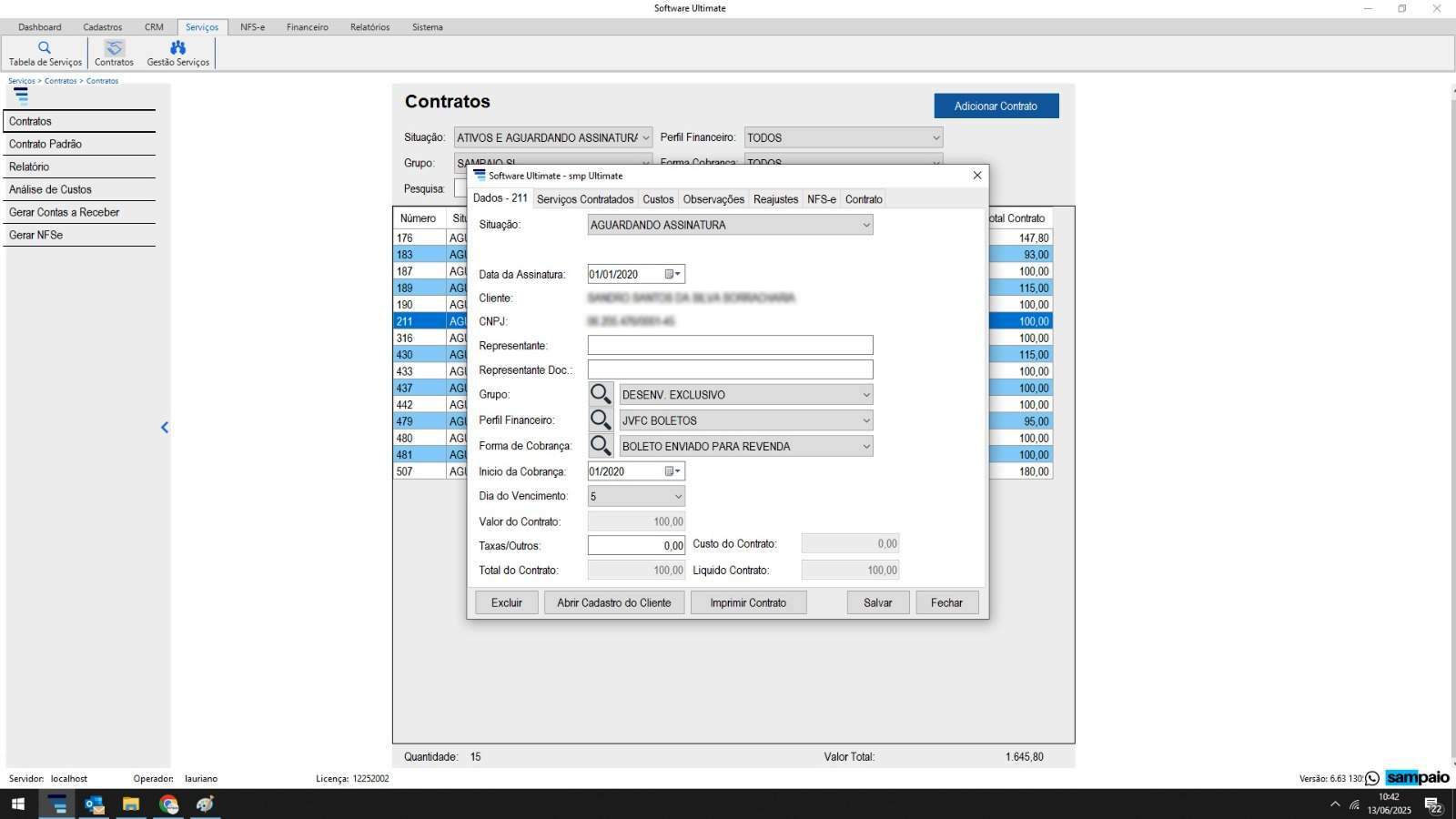Open the Financeiro menu
The height and width of the screenshot is (819, 1456).
[308, 27]
